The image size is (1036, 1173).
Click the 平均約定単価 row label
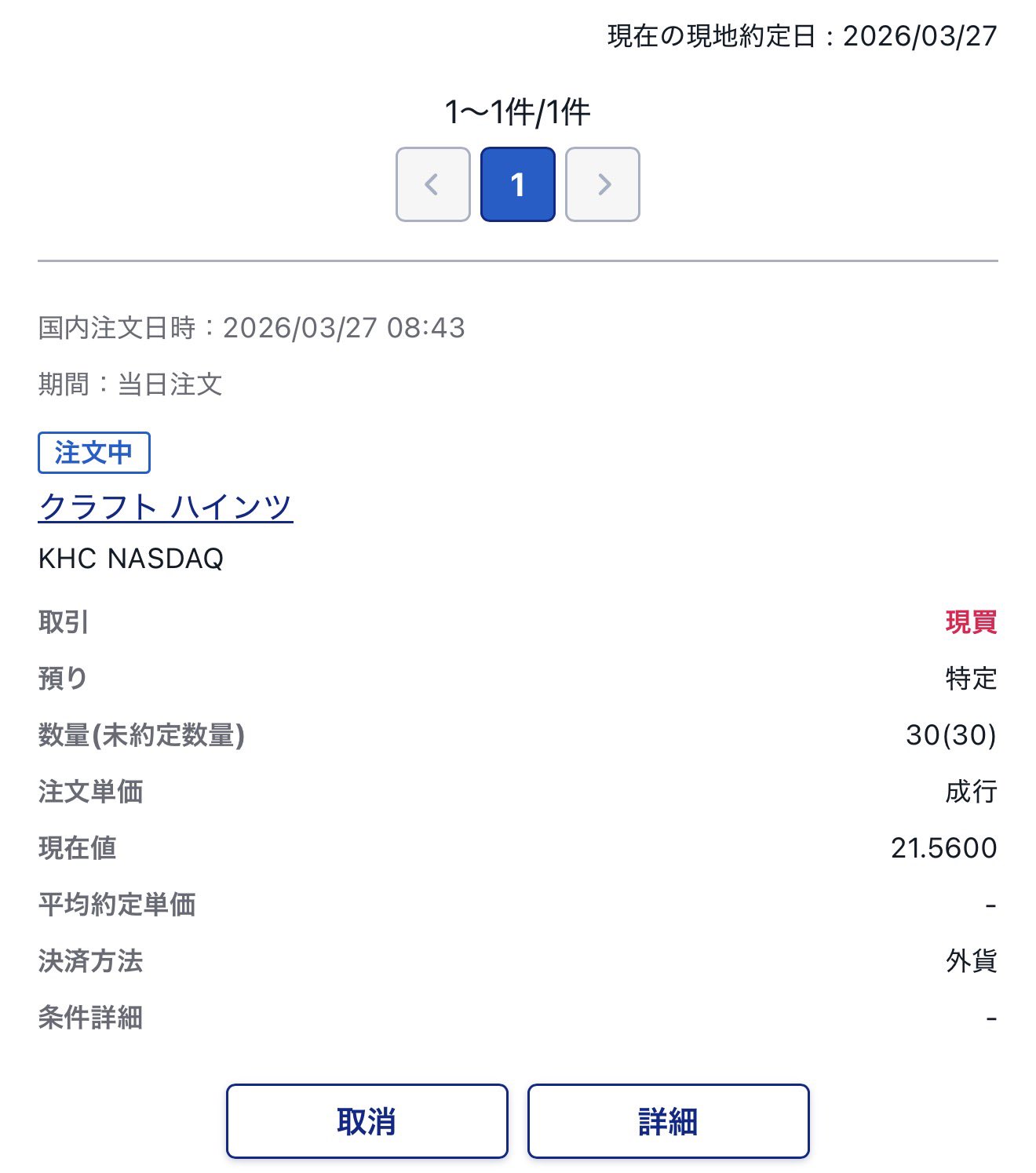click(x=117, y=905)
